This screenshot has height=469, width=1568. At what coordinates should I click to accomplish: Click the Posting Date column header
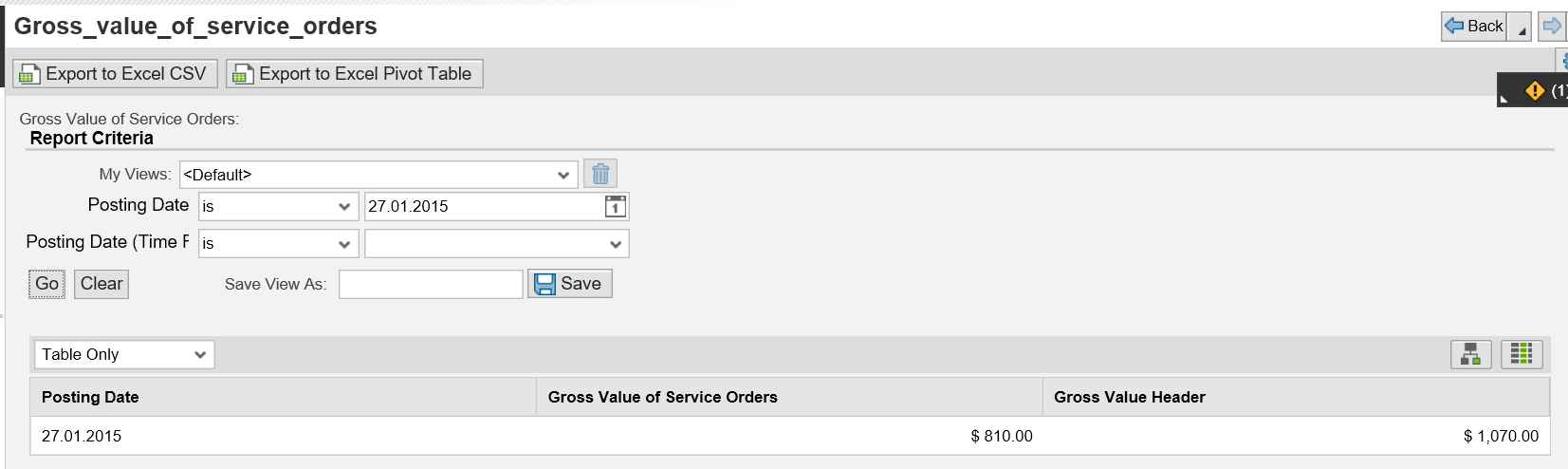point(283,397)
